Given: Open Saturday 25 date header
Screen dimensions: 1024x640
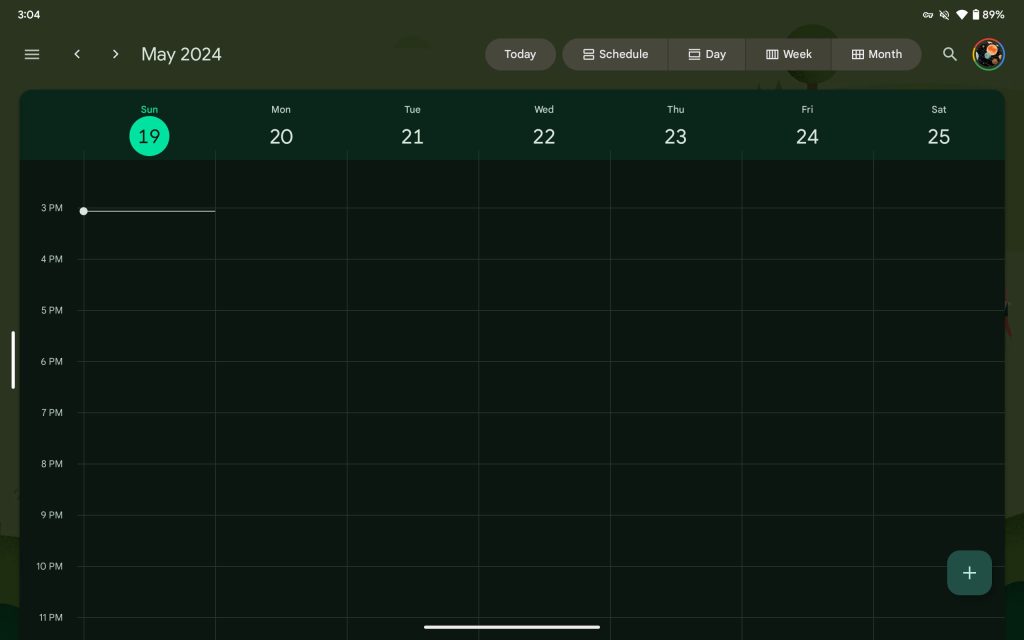Looking at the screenshot, I should (938, 136).
